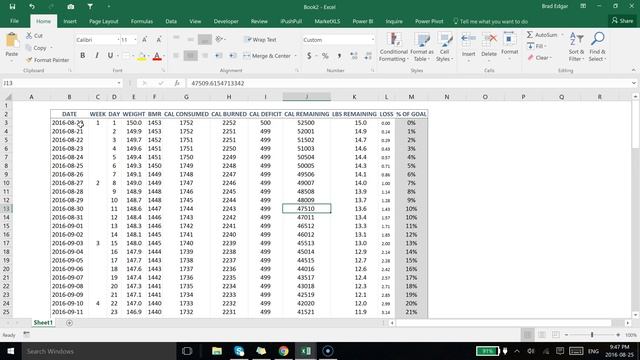Toggle Center horizontal alignment
This screenshot has height=360, width=640.
click(x=190, y=56)
